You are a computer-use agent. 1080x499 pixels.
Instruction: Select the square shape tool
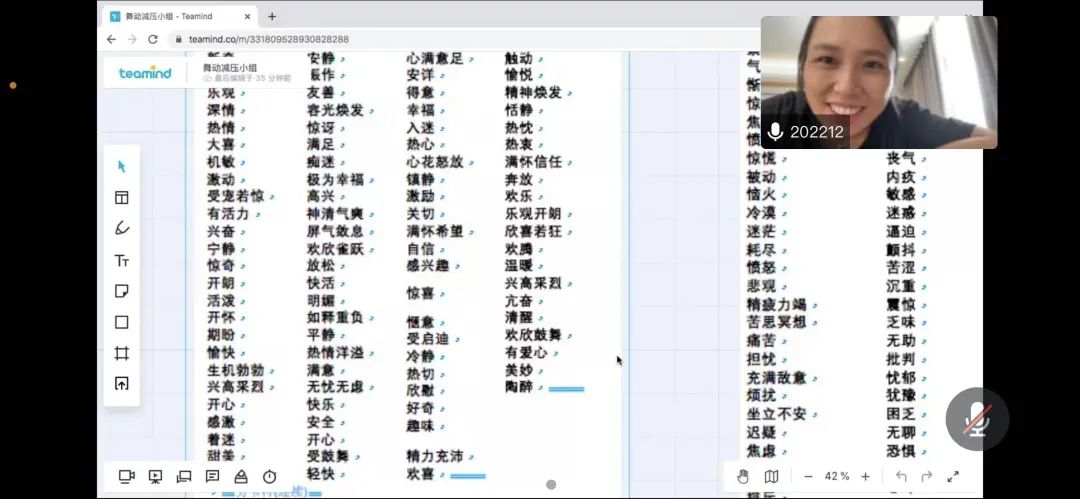[122, 322]
